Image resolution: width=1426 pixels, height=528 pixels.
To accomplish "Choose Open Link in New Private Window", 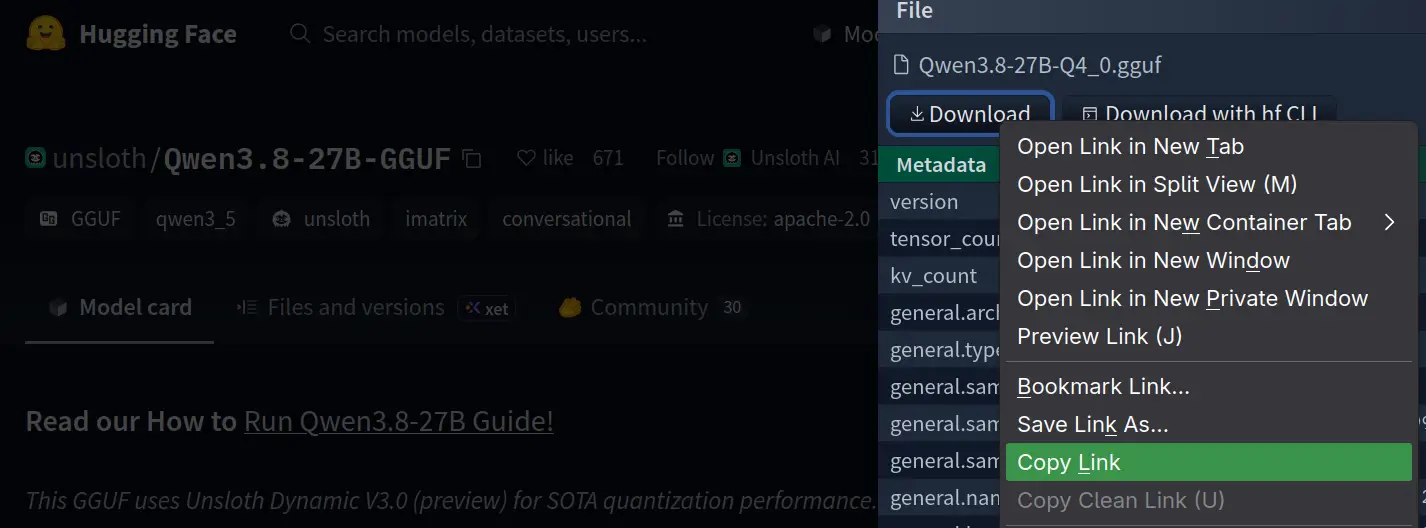I will coord(1208,298).
